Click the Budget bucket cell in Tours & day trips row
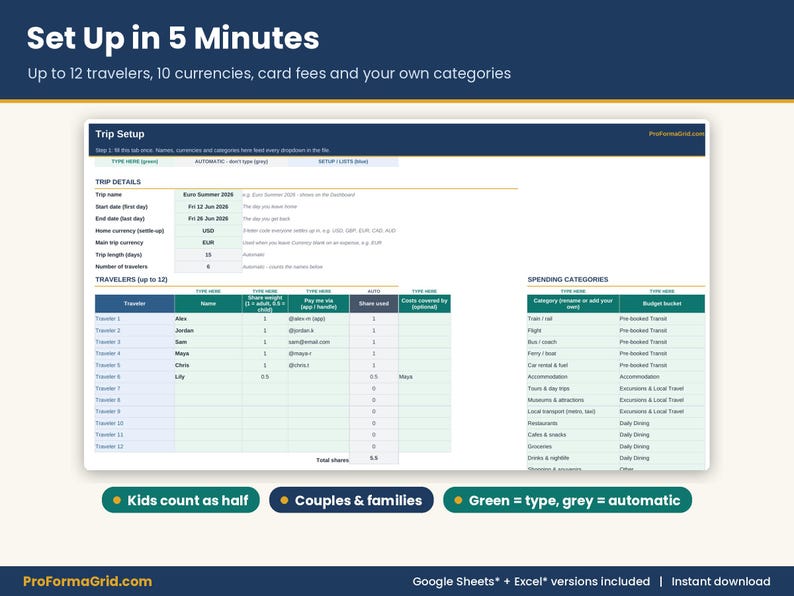The image size is (794, 596). (662, 388)
